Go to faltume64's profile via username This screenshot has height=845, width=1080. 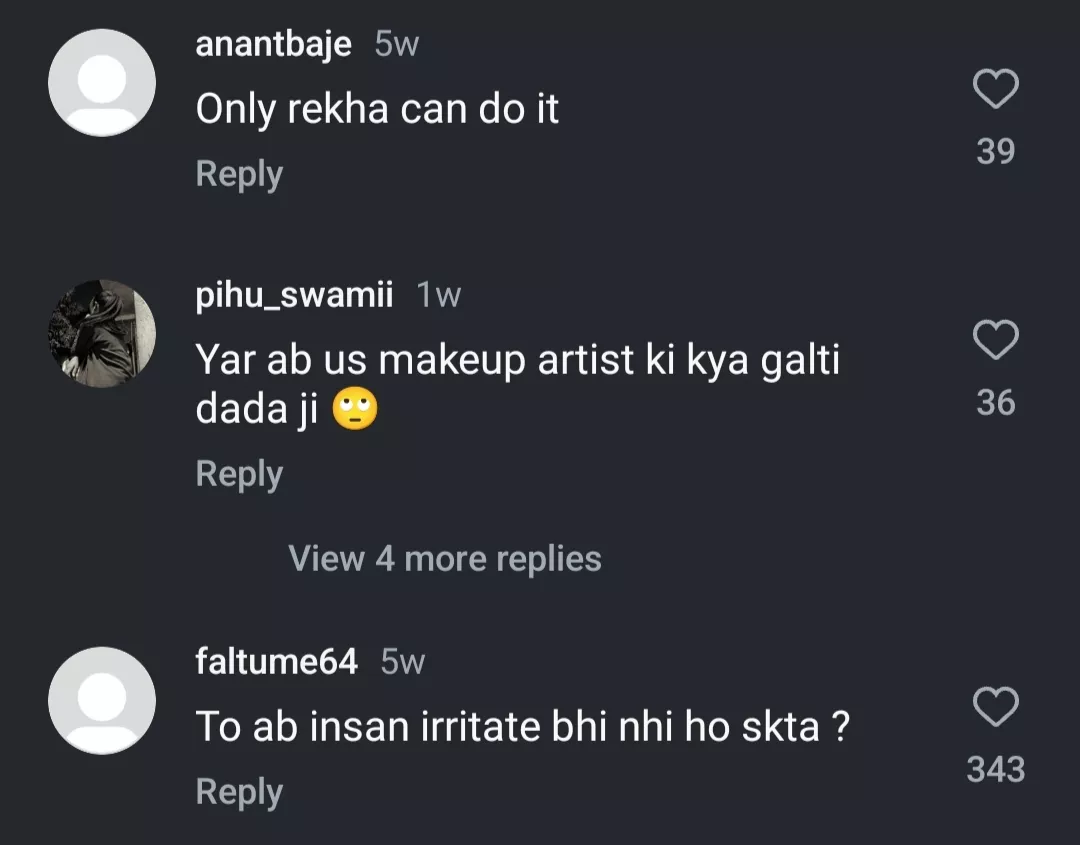tap(276, 662)
